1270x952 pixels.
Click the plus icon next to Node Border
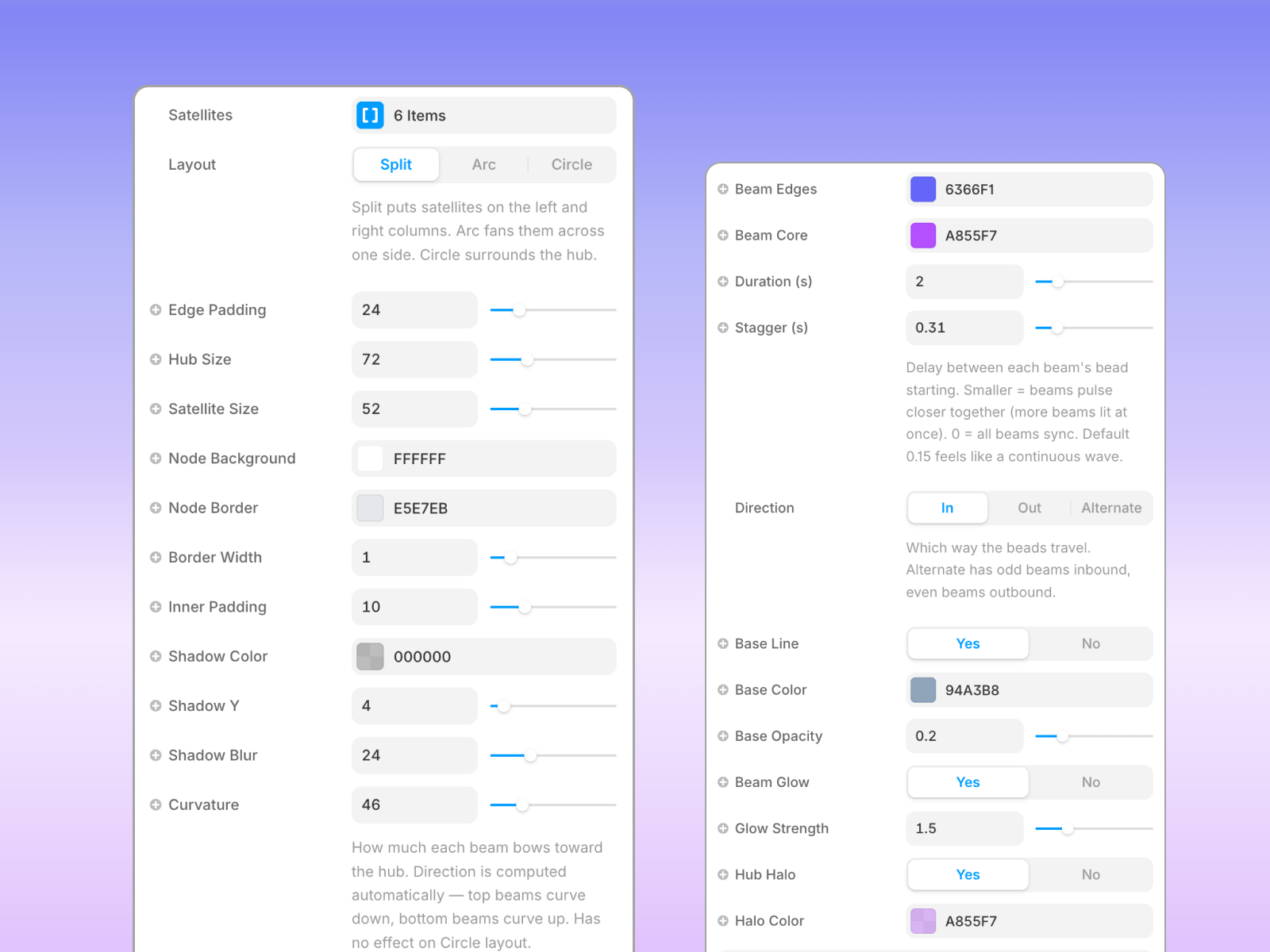click(x=156, y=508)
